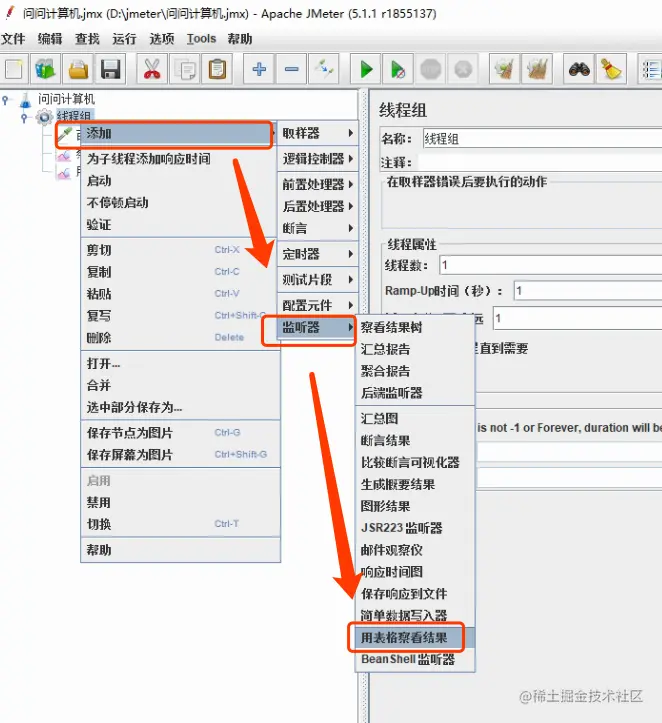
Task: Select 验证 in context menu
Action: tap(178, 225)
